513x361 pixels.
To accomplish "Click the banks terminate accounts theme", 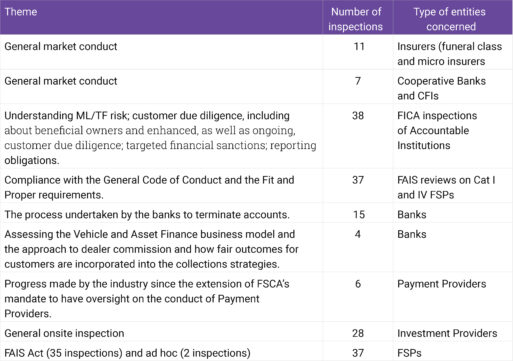I will click(147, 214).
